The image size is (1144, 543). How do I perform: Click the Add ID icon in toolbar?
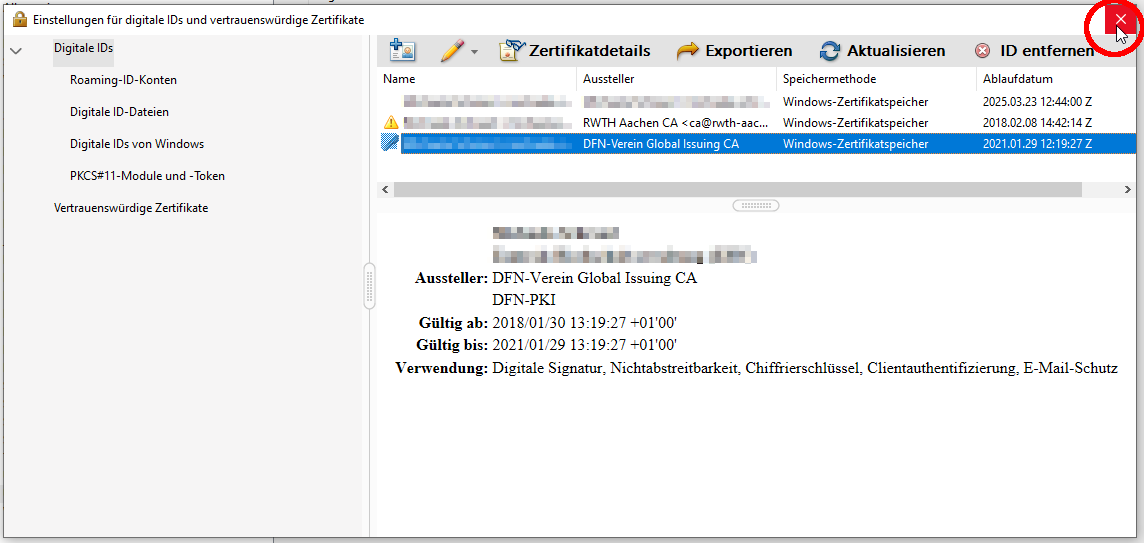(402, 51)
